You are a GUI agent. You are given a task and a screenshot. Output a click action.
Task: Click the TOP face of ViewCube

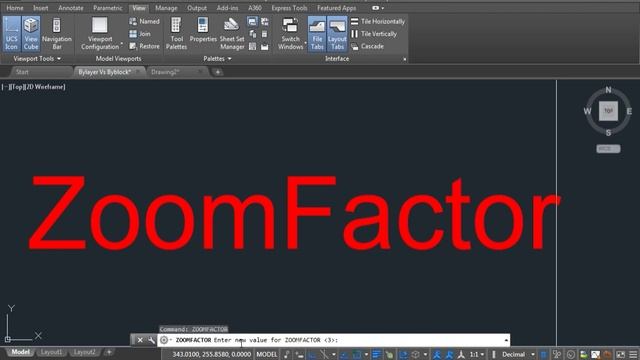(x=608, y=111)
